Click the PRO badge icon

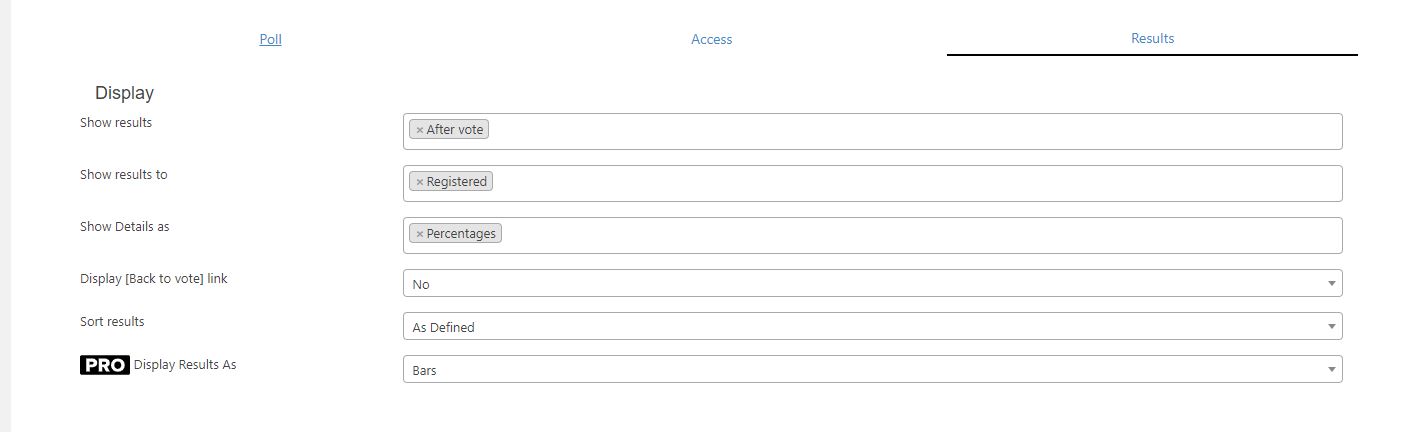[105, 365]
